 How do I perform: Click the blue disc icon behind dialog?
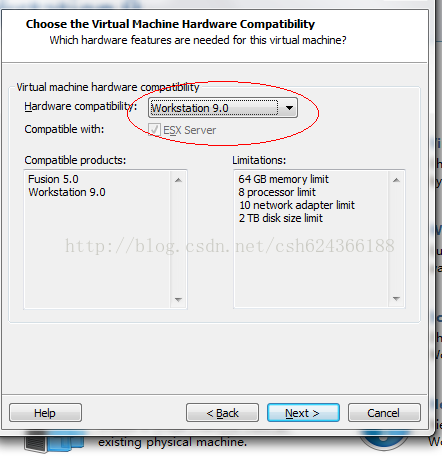[384, 441]
